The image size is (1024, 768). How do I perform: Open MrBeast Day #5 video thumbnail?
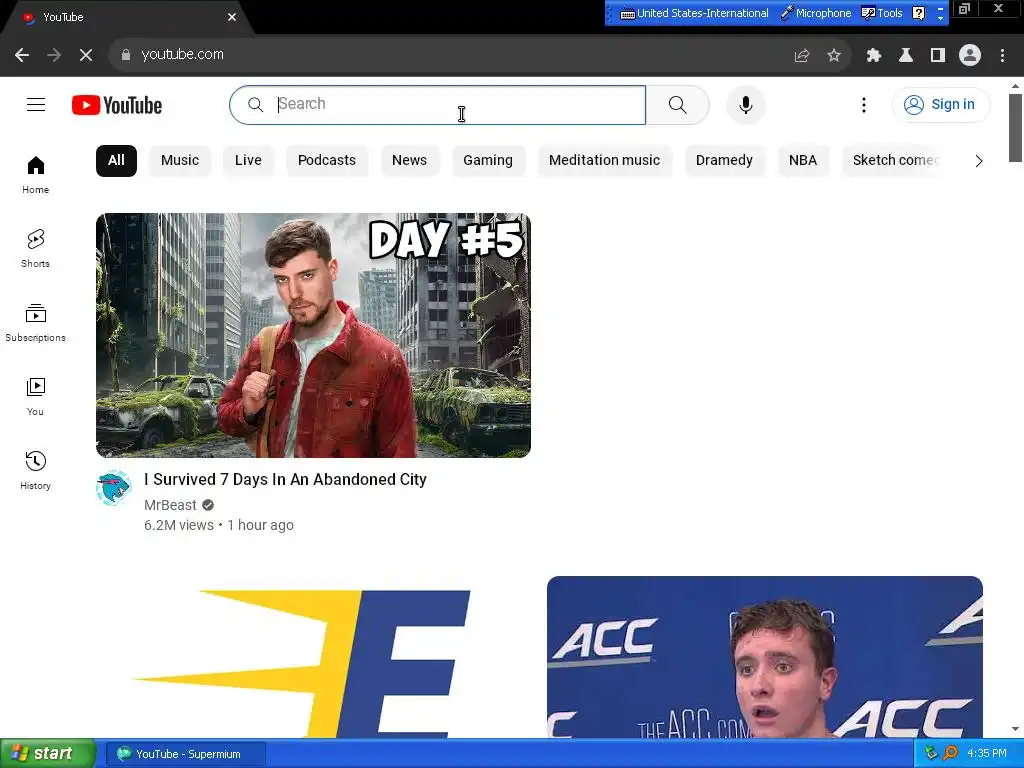point(313,335)
